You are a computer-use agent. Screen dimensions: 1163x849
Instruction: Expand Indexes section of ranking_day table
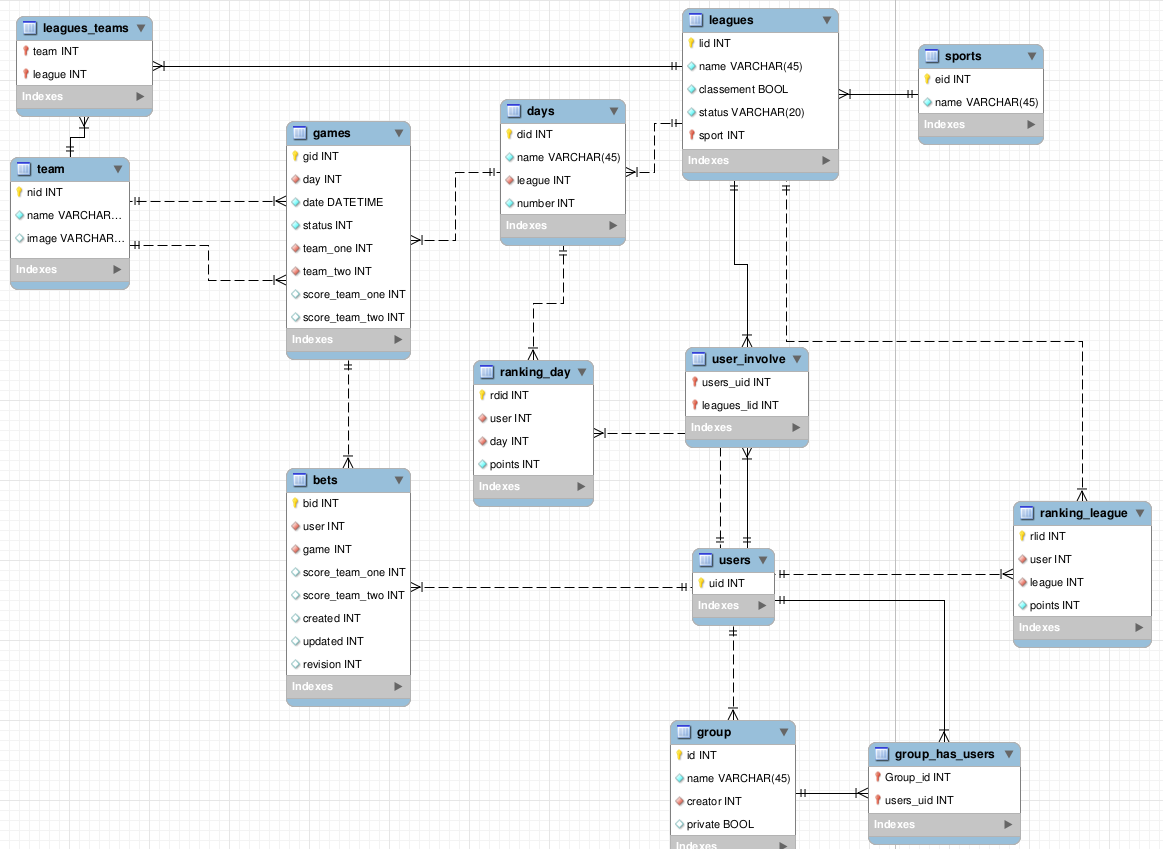click(581, 487)
